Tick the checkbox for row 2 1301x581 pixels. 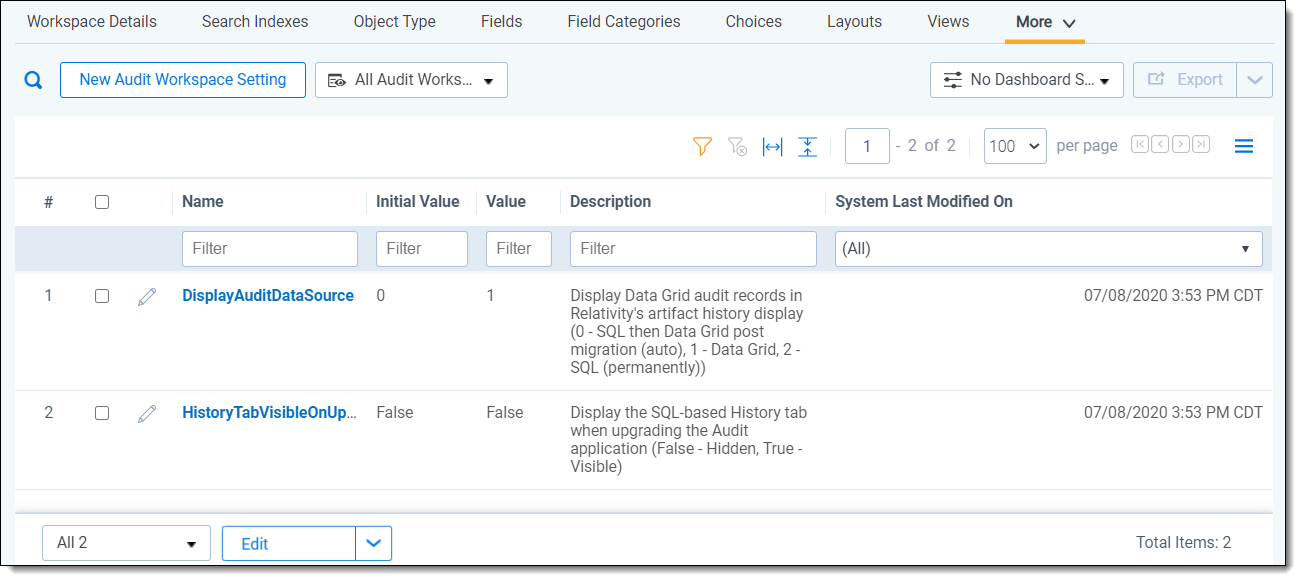pyautogui.click(x=101, y=413)
